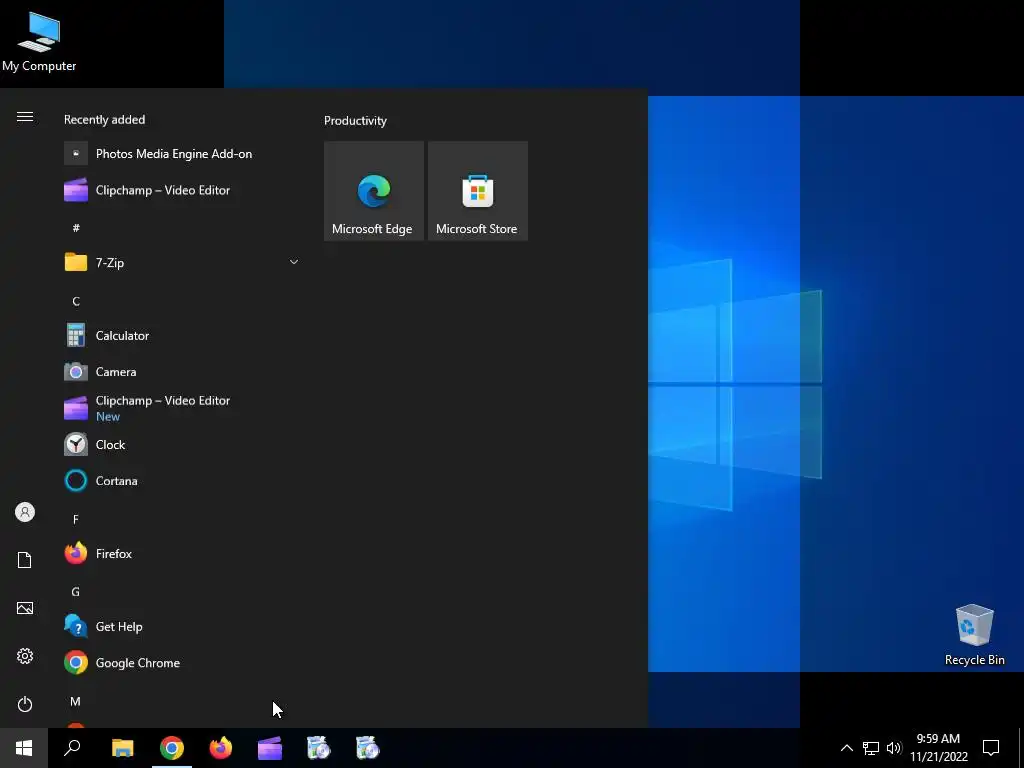Viewport: 1024px width, 768px height.
Task: Expand the Start menu hamburger navigation
Action: [25, 117]
